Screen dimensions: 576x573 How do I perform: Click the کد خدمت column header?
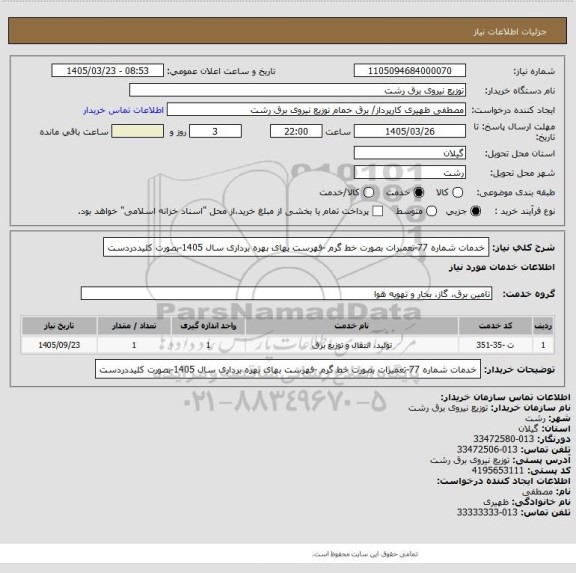tap(495, 326)
